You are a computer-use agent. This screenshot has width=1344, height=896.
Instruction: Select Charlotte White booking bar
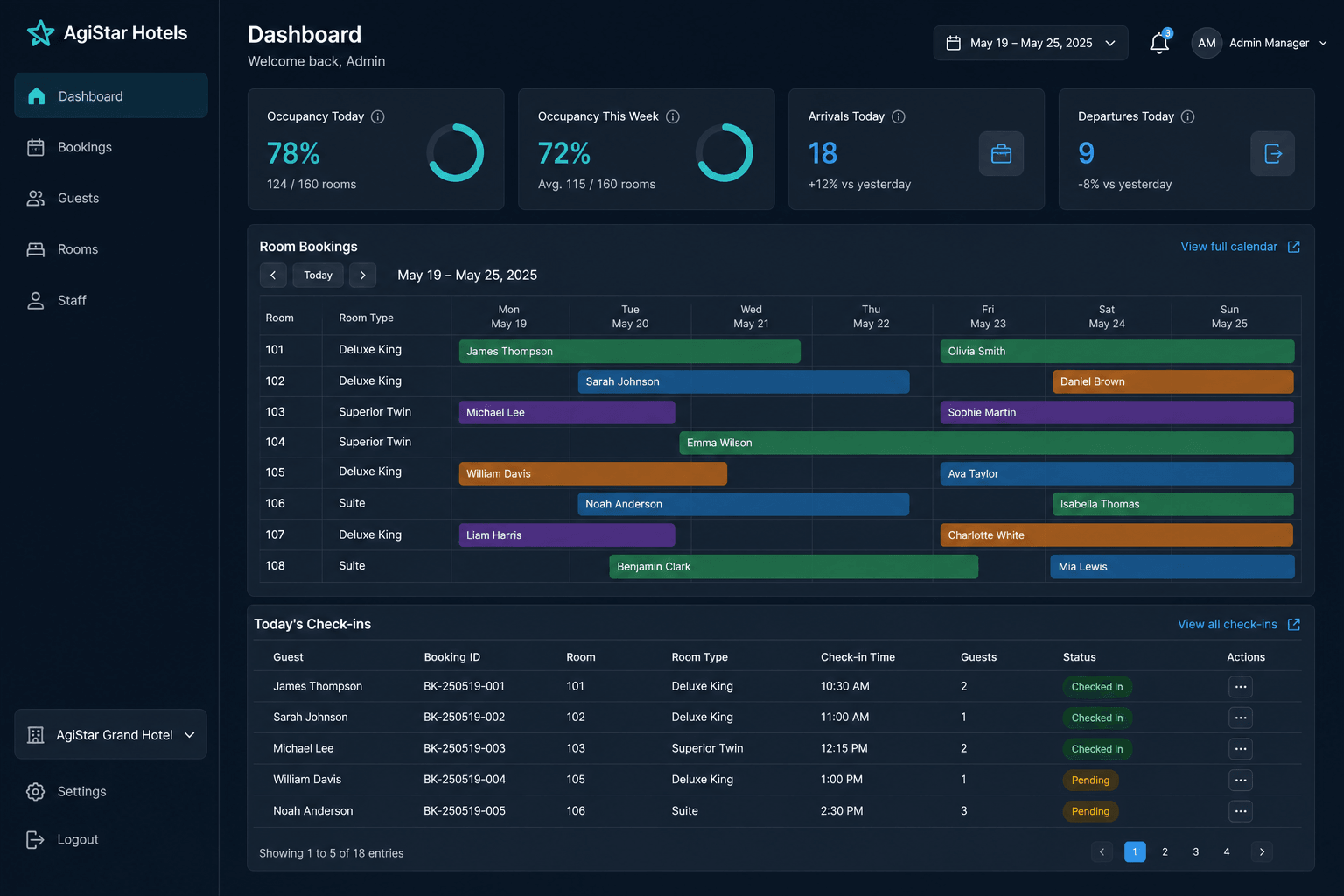[x=1117, y=535]
